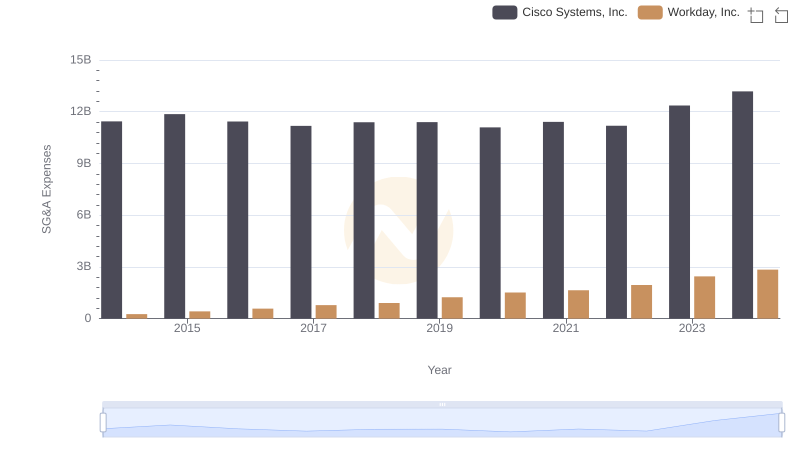Click the Workday bar for 2024
The width and height of the screenshot is (800, 461).
(768, 294)
